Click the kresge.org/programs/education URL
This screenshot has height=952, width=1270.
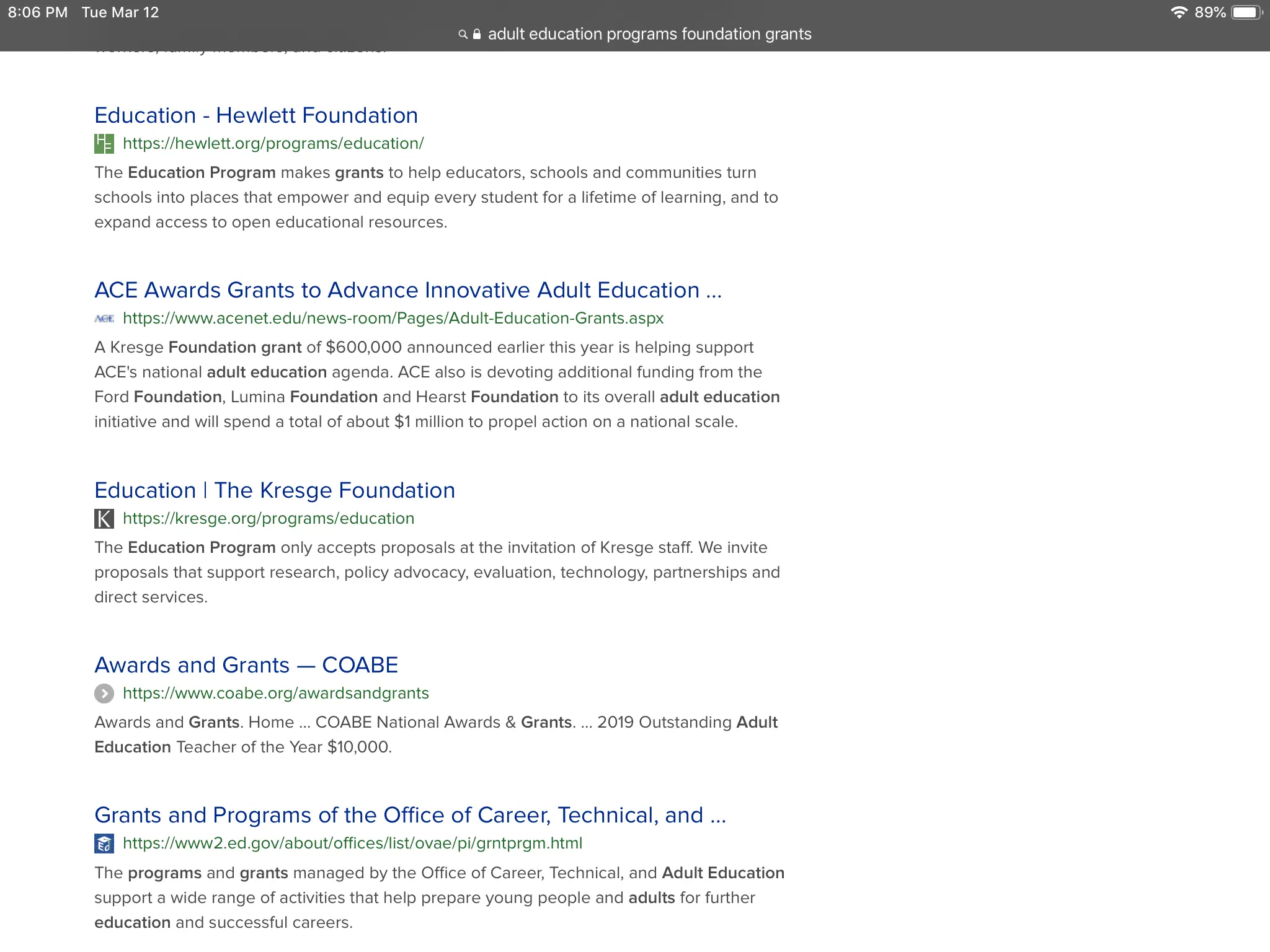[x=269, y=519]
